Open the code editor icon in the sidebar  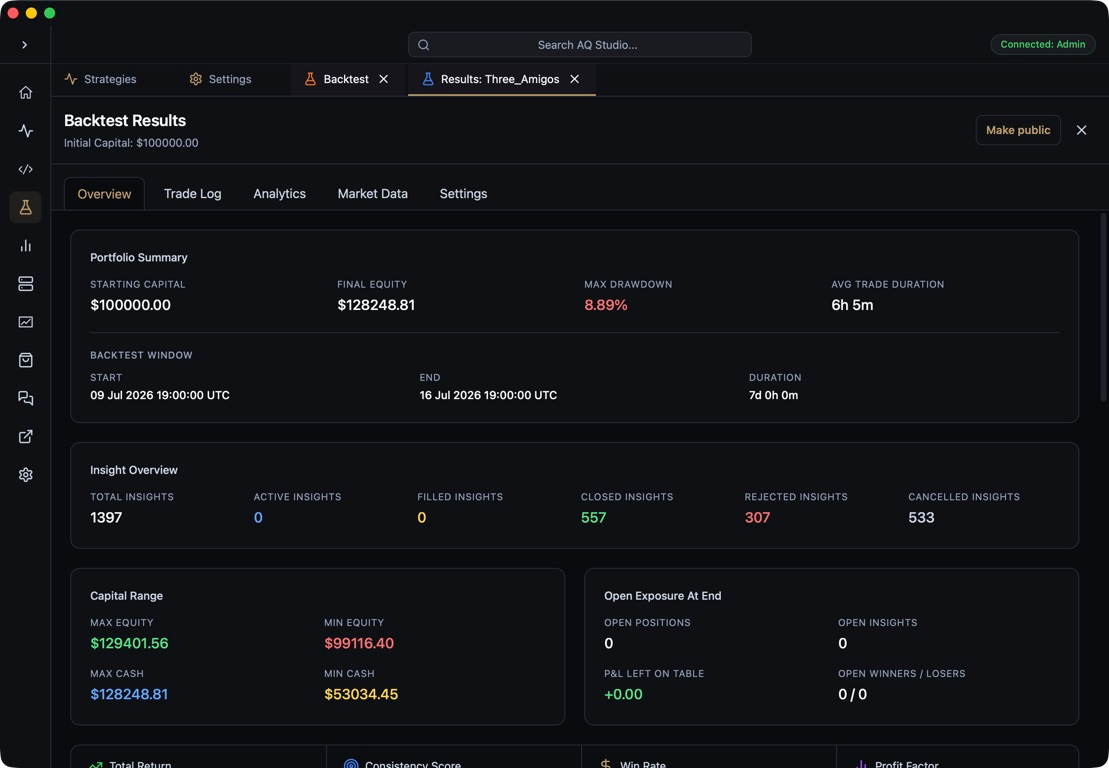(25, 169)
